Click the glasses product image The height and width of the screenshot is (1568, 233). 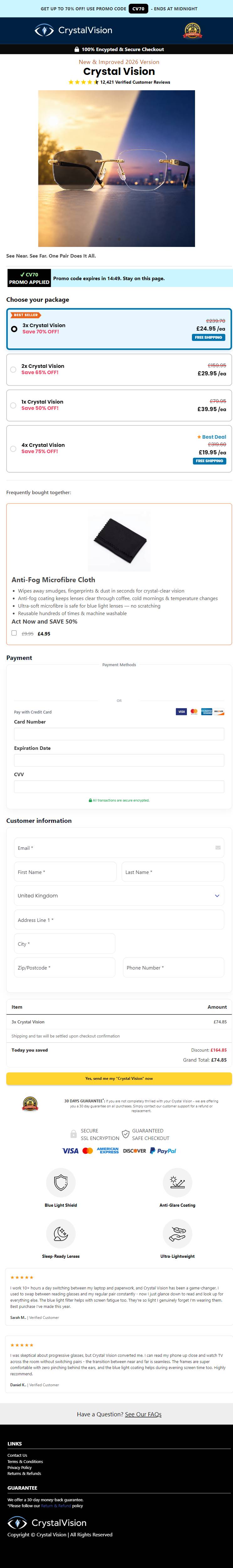117,169
